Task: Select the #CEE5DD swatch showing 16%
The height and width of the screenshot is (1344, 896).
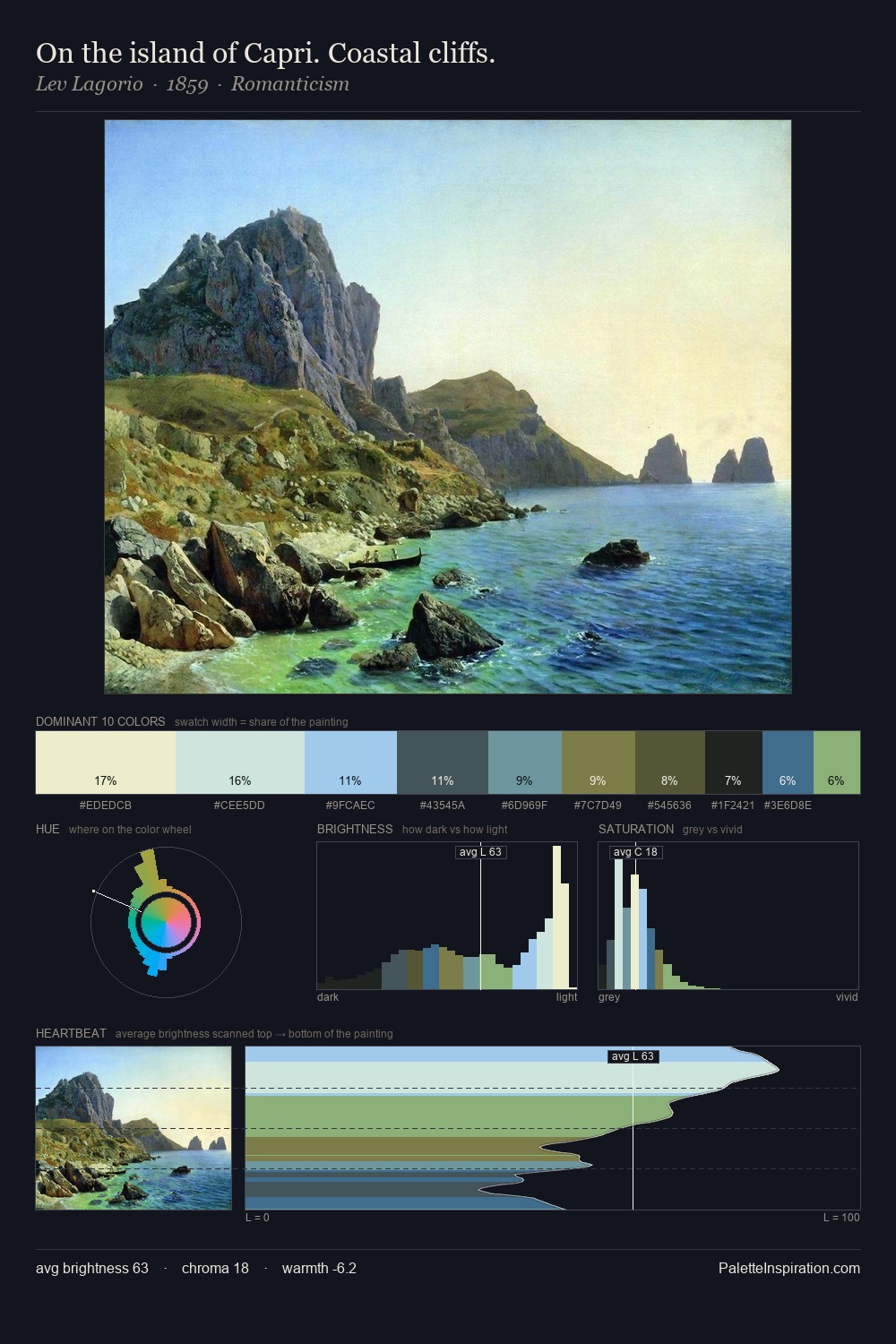Action: (x=240, y=762)
